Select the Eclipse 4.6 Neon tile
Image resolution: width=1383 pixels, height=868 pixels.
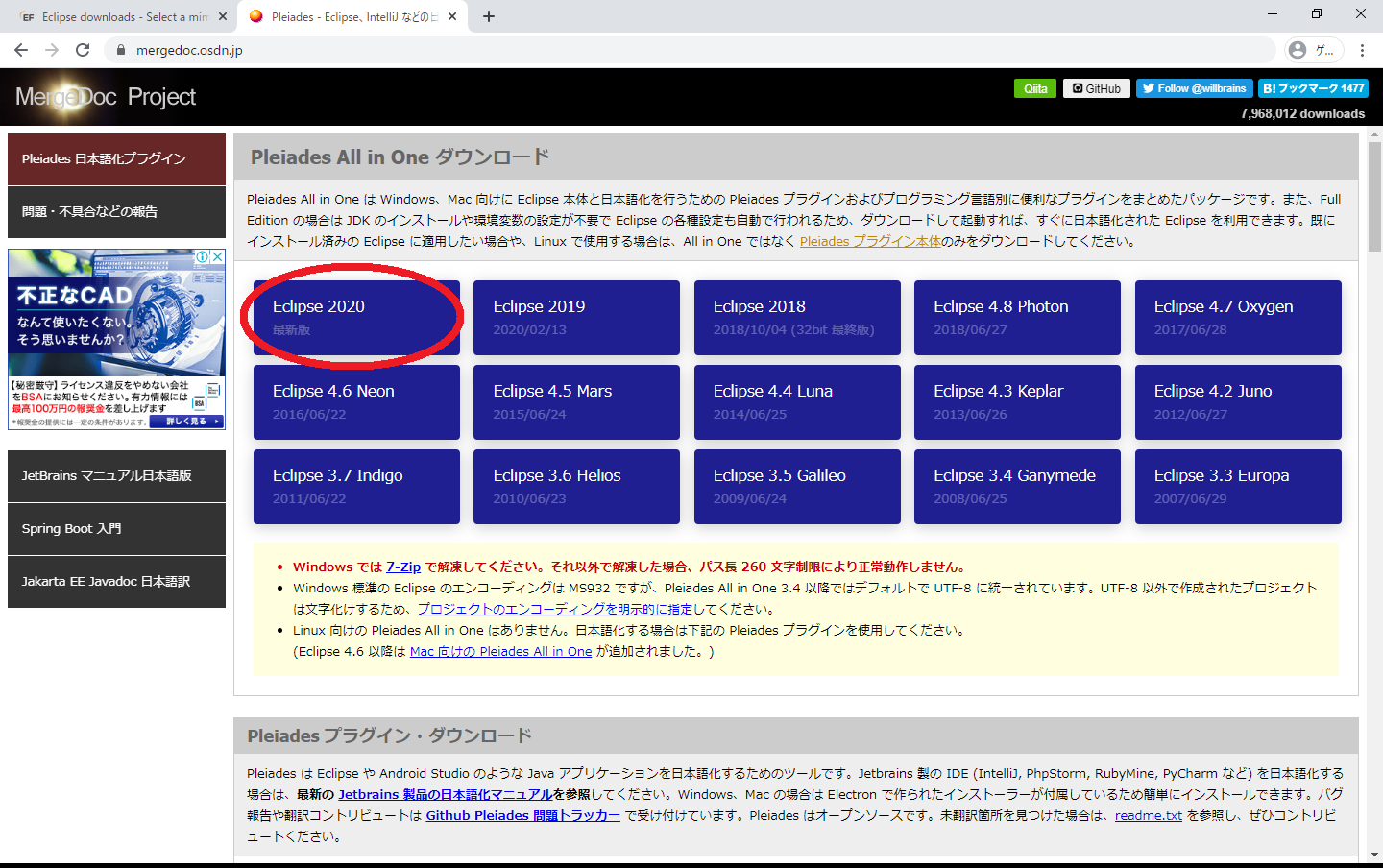pyautogui.click(x=356, y=402)
